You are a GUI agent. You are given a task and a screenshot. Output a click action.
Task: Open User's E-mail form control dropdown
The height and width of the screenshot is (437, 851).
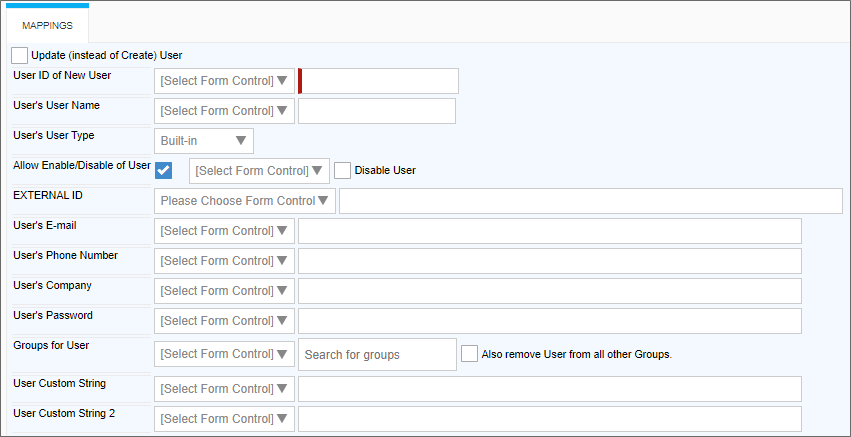click(x=225, y=231)
